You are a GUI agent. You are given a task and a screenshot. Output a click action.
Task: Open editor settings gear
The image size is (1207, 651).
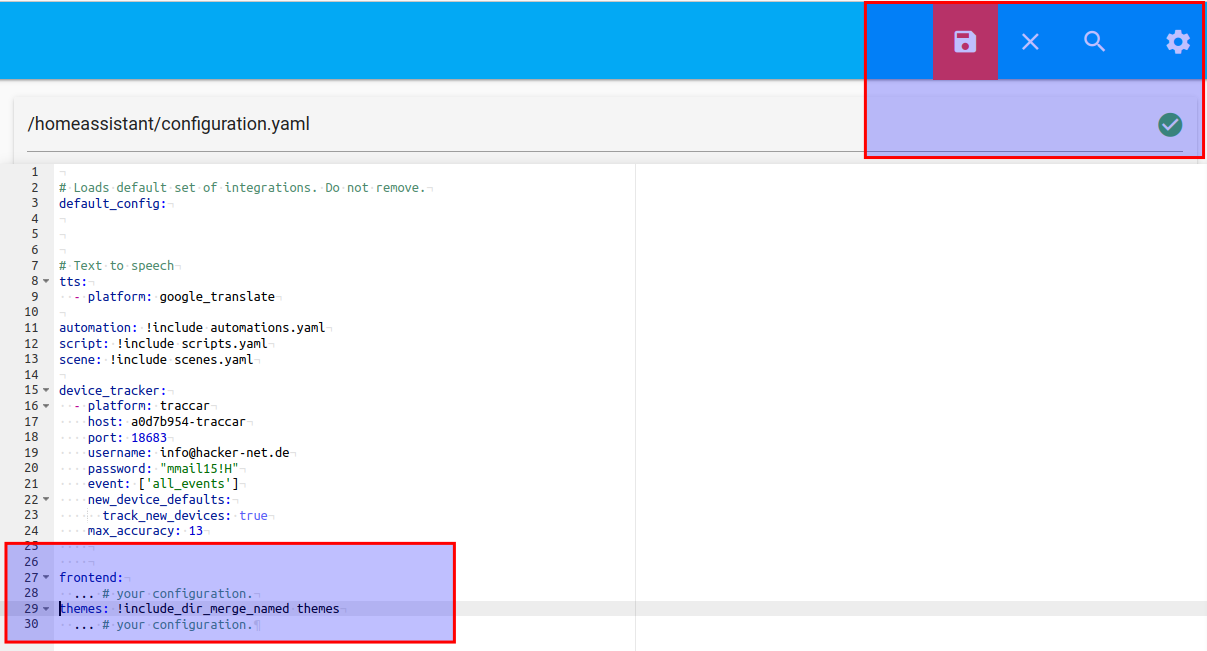tap(1178, 41)
